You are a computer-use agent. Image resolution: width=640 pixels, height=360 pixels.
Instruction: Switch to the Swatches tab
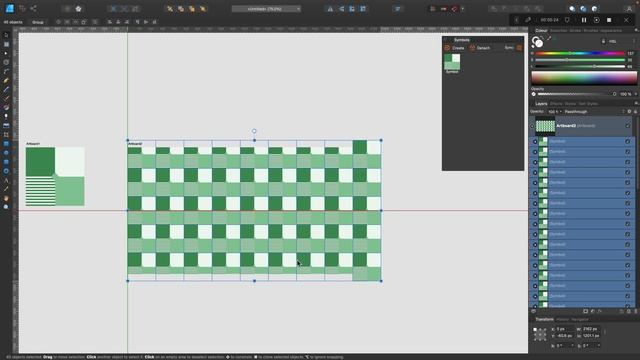tap(559, 31)
